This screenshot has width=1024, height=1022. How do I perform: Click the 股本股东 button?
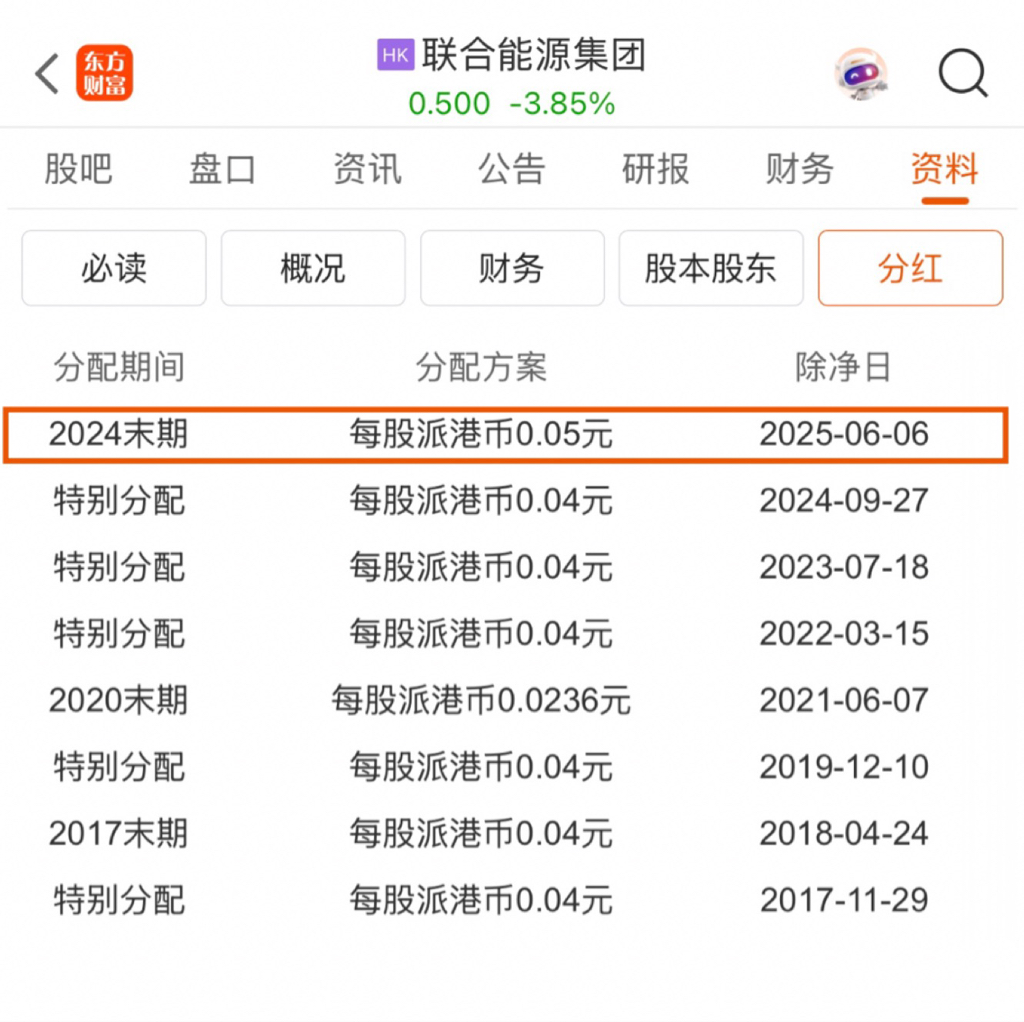click(x=711, y=268)
